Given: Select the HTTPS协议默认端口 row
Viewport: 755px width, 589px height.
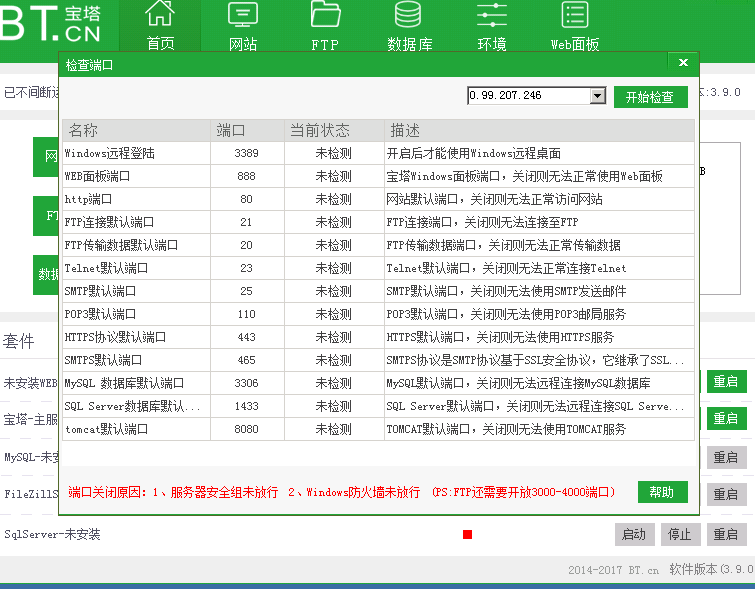Looking at the screenshot, I should [378, 337].
